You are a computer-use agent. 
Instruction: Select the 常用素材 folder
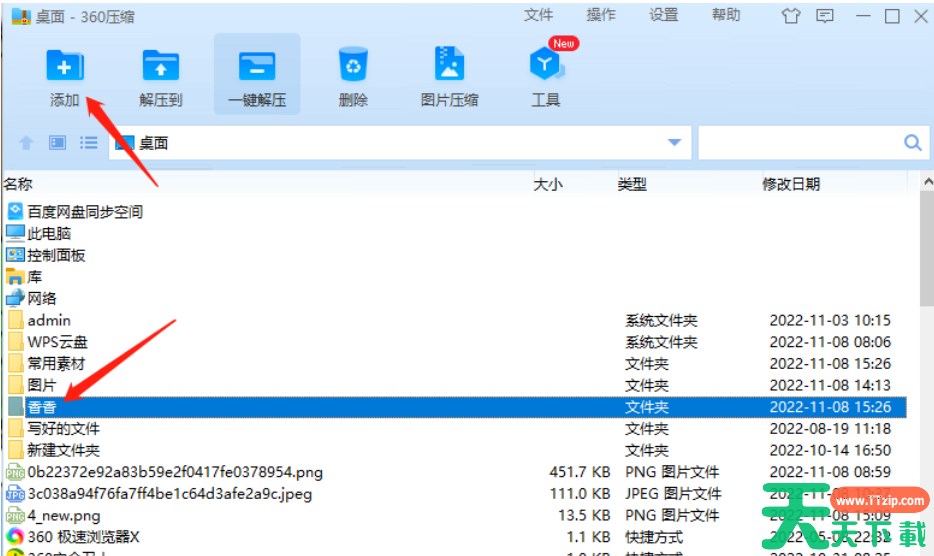pos(56,364)
